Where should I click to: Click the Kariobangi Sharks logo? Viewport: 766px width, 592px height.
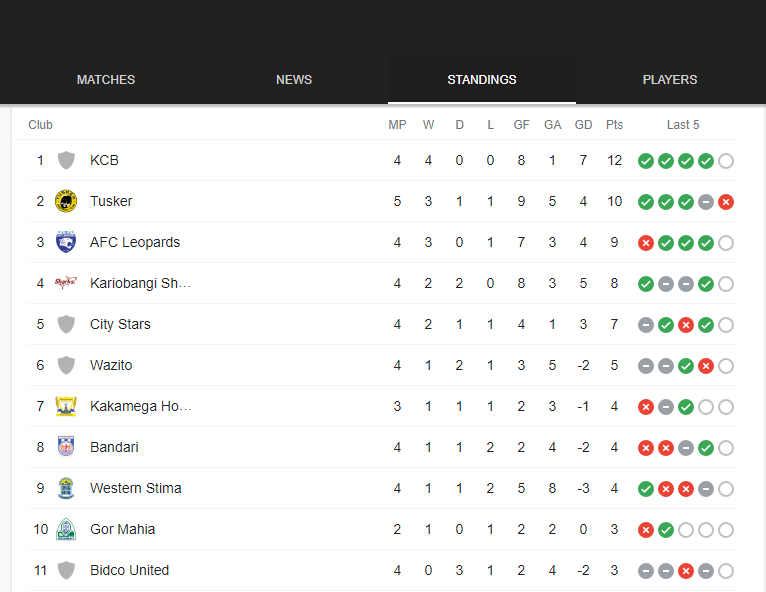[x=66, y=283]
